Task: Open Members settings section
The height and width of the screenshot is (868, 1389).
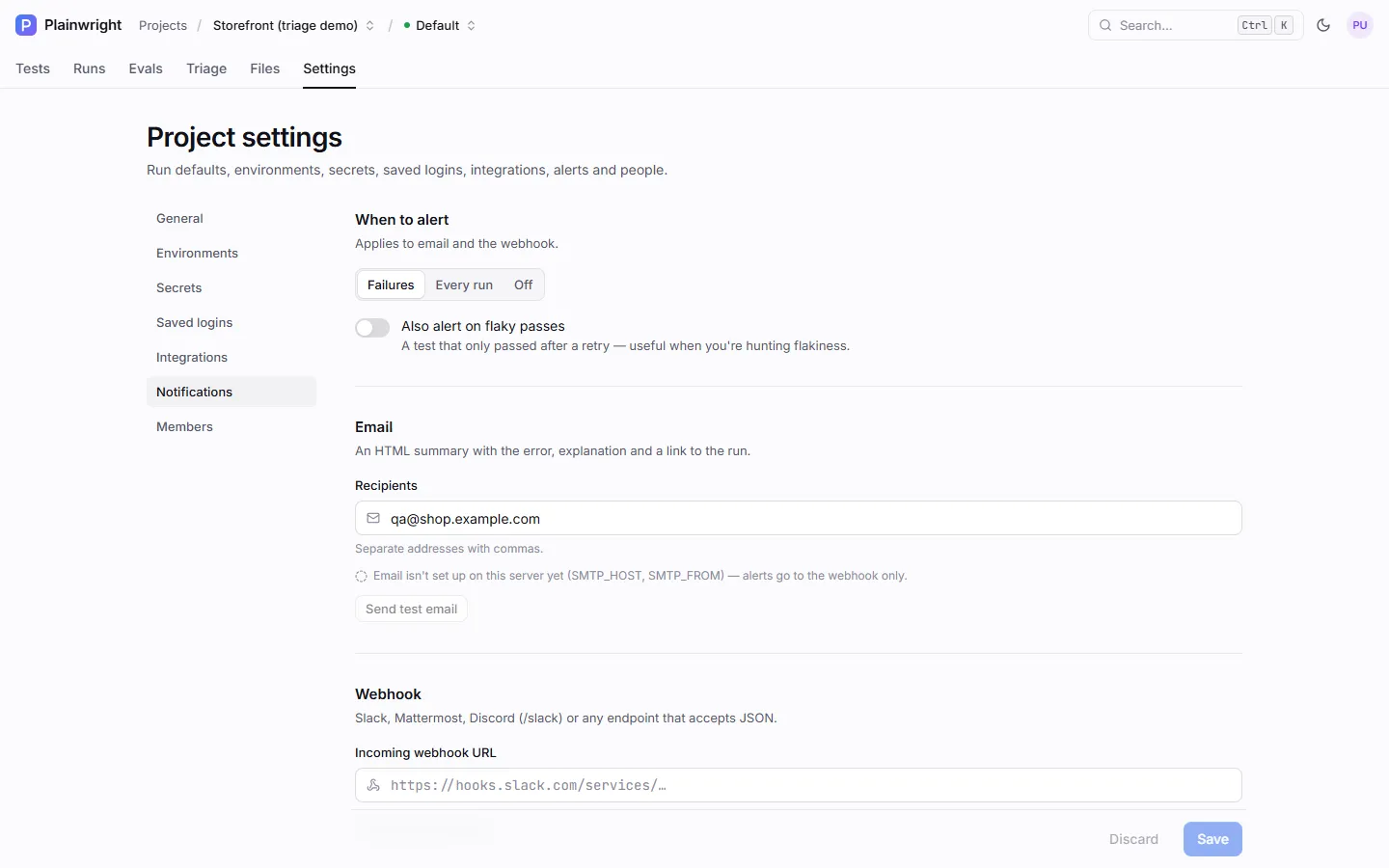Action: pyautogui.click(x=231, y=426)
